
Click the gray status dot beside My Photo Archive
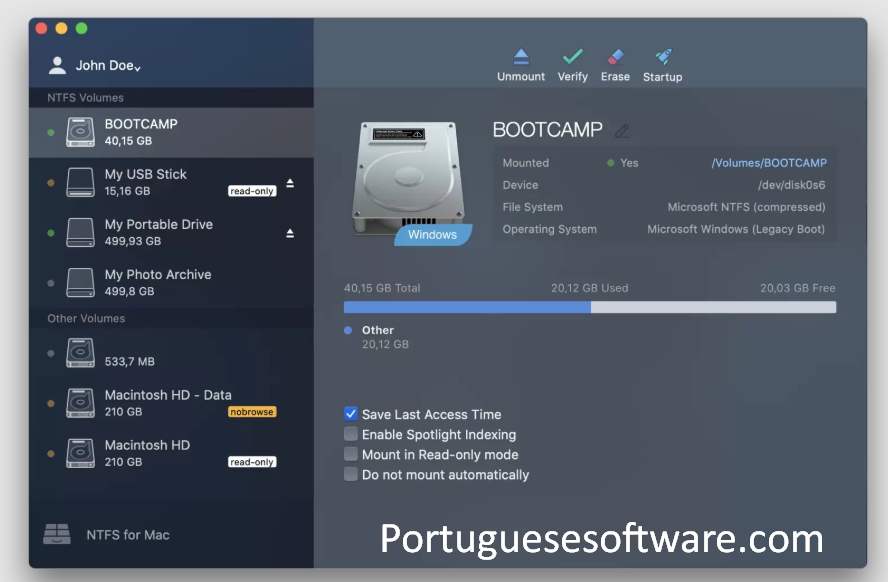pos(51,283)
